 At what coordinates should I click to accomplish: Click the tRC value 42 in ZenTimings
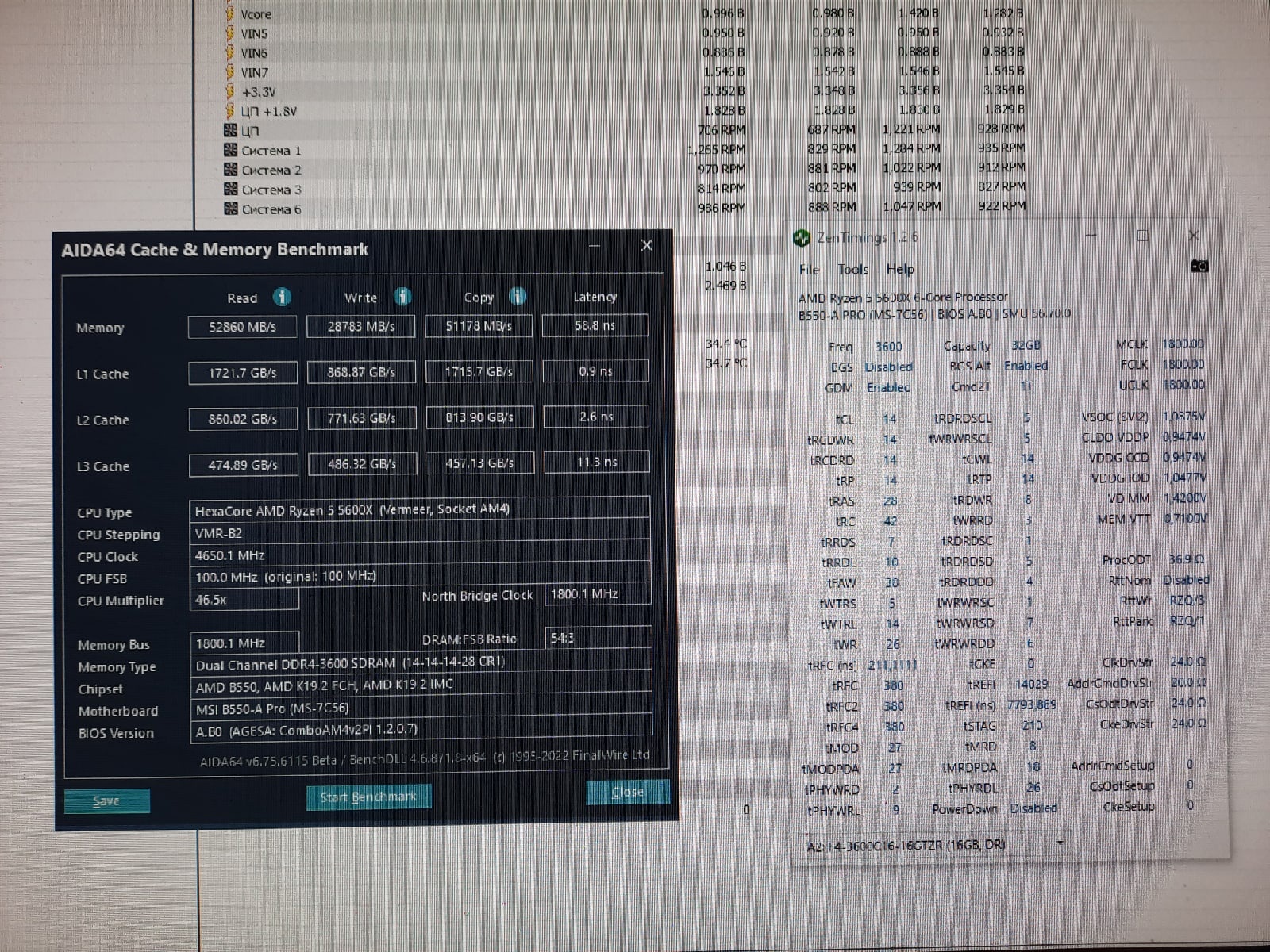891,522
